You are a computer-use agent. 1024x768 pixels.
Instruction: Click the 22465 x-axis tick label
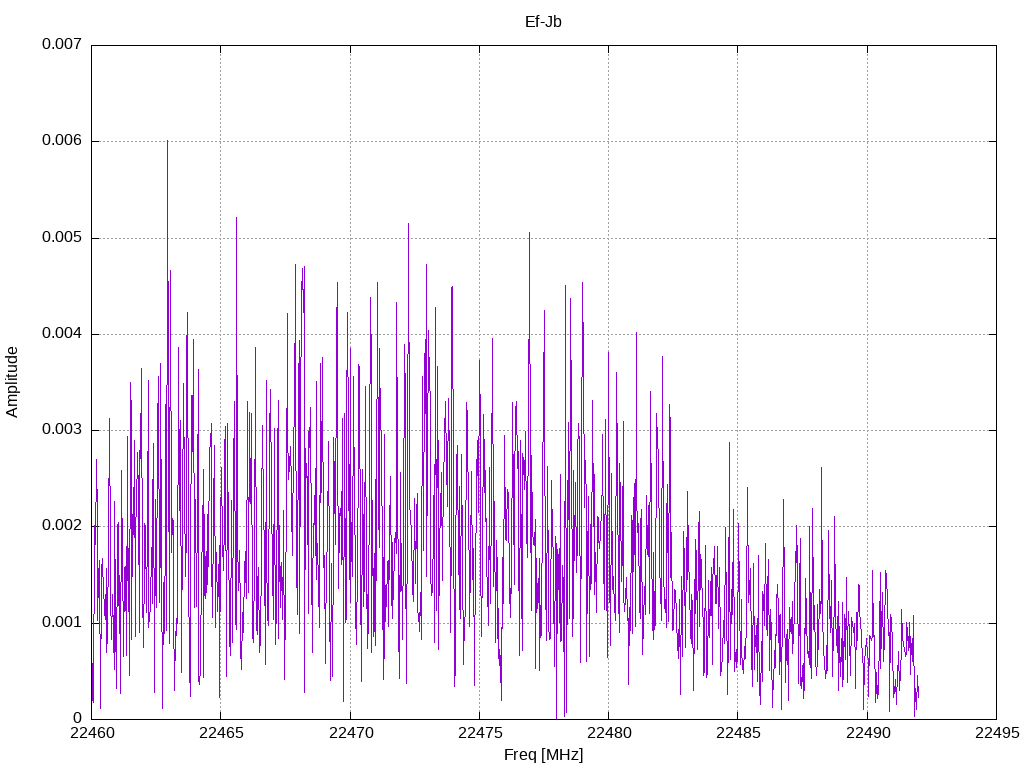[x=221, y=733]
